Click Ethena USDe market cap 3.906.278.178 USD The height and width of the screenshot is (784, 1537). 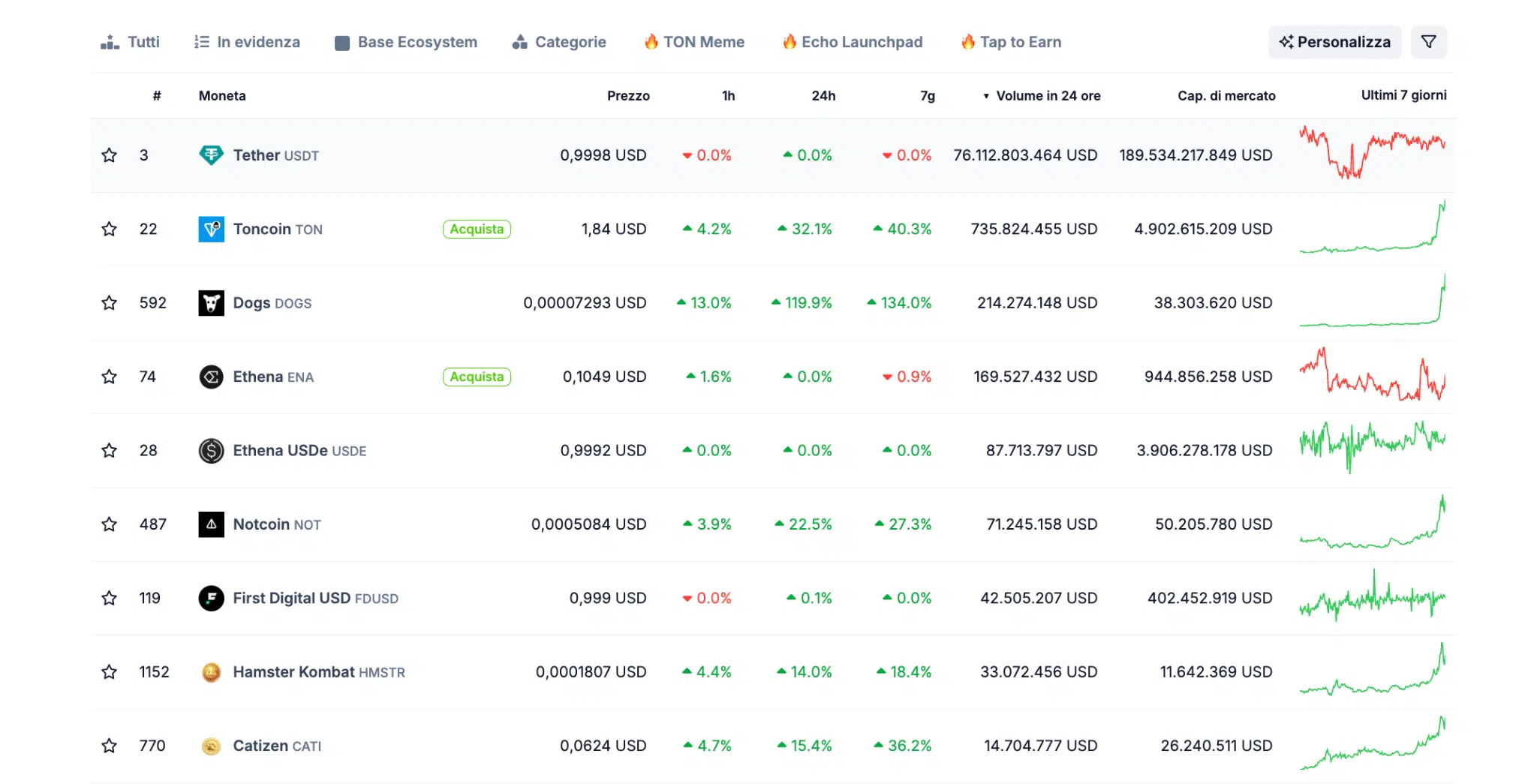point(1205,450)
